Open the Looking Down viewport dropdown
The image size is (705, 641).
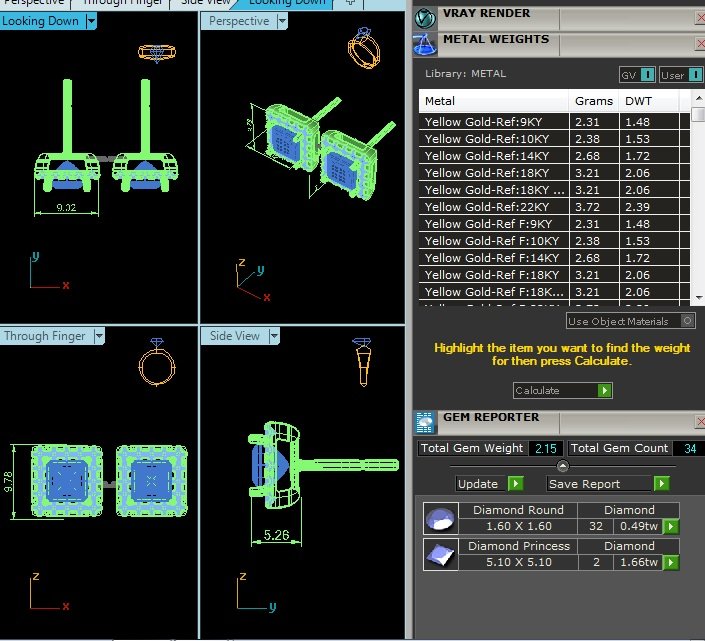coord(91,21)
